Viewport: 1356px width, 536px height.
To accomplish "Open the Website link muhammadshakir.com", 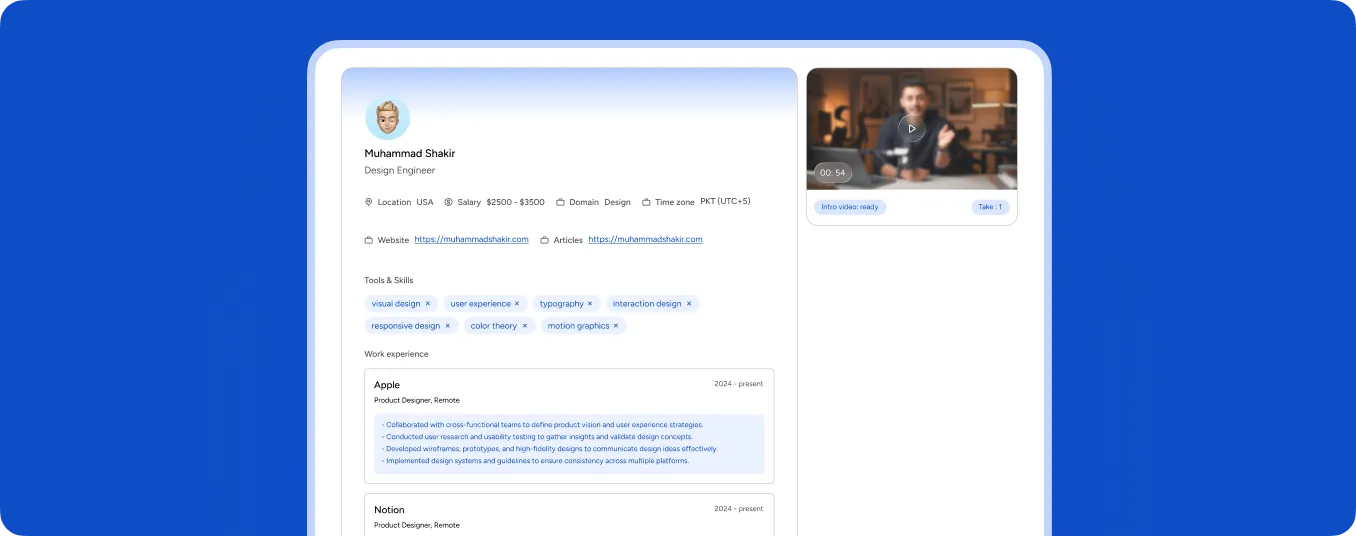I will [471, 240].
